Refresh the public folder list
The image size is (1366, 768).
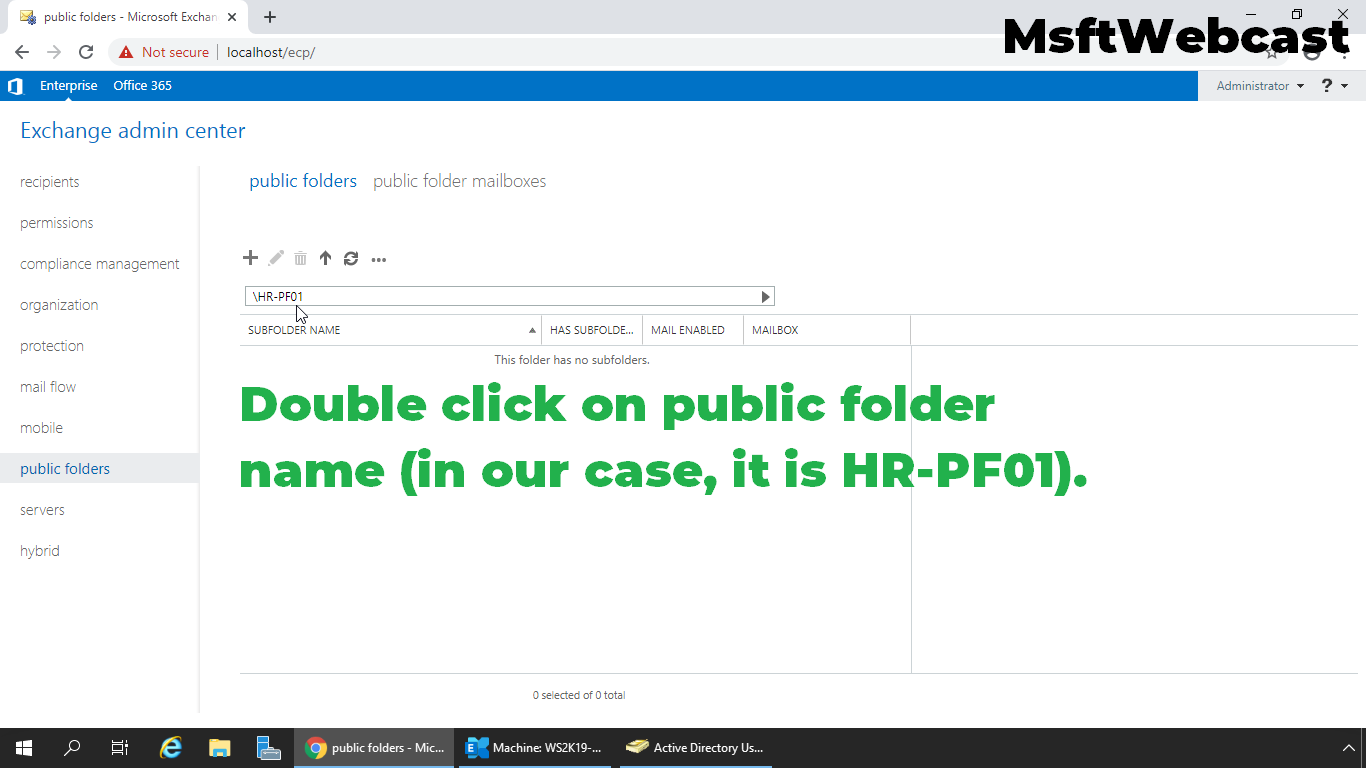tap(350, 258)
